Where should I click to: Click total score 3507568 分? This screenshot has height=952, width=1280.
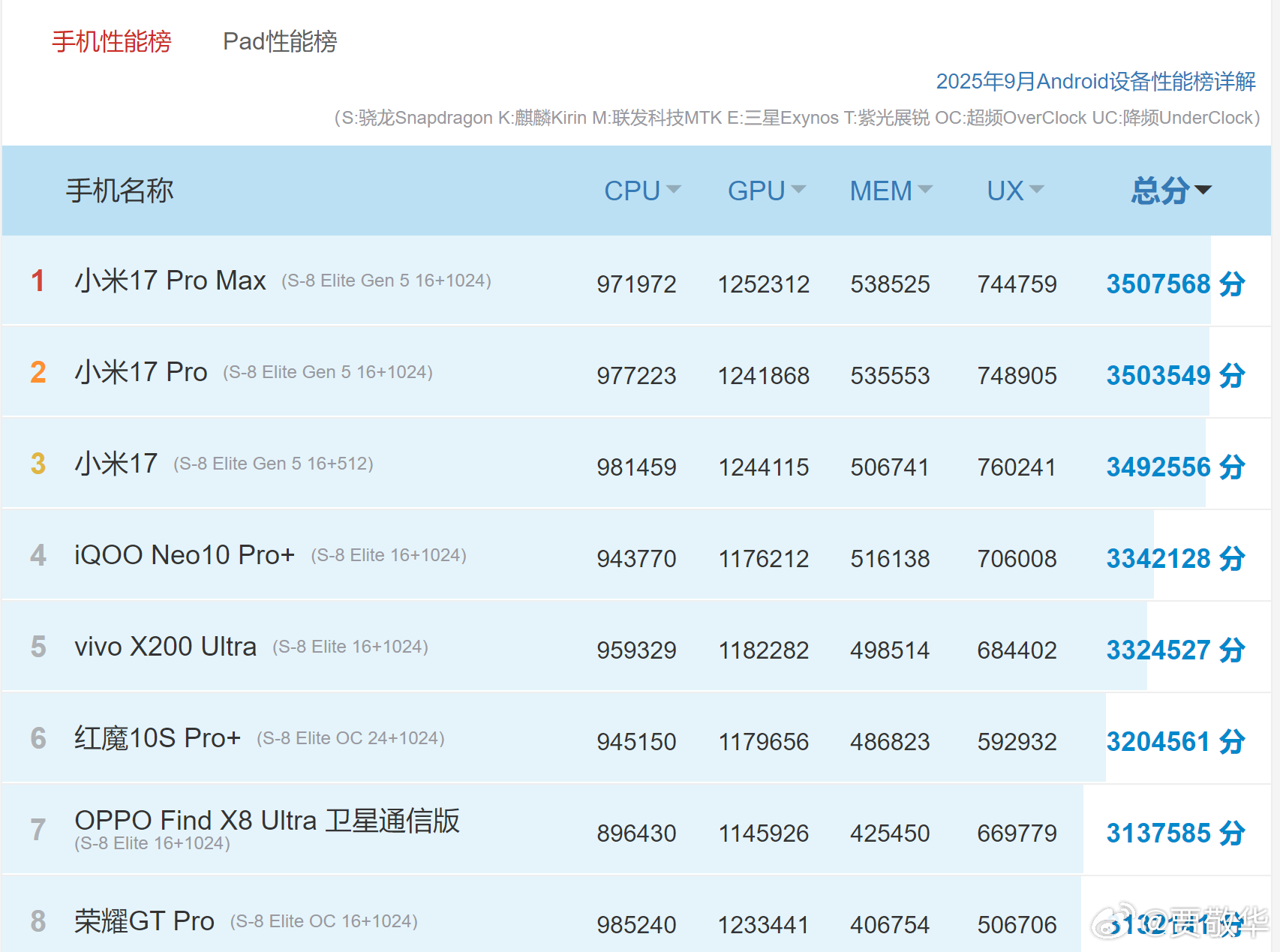pyautogui.click(x=1176, y=284)
